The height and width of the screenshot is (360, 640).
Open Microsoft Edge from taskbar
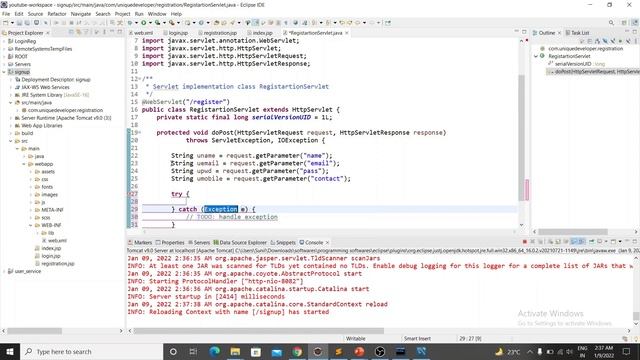coord(214,351)
